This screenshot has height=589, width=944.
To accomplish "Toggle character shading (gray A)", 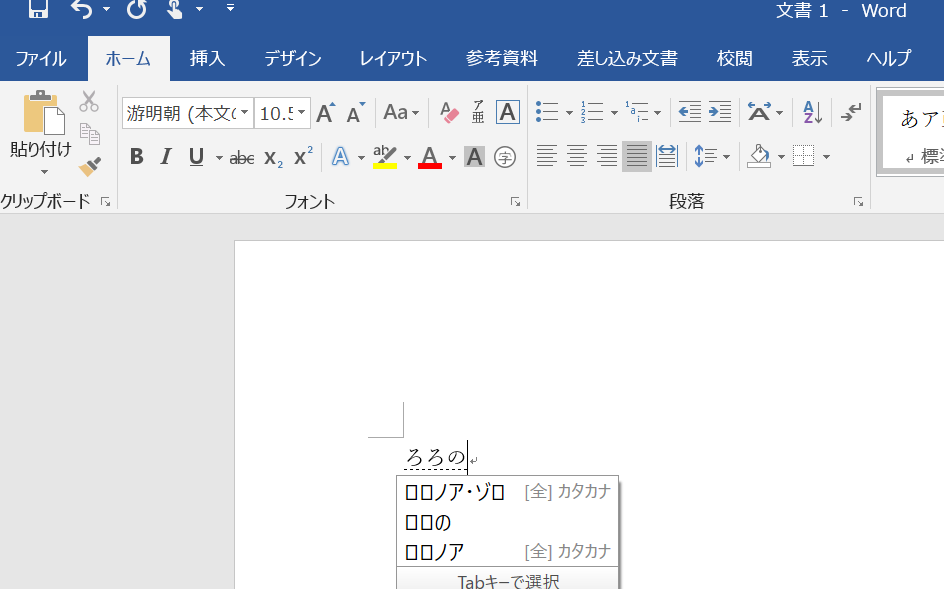I will (474, 157).
